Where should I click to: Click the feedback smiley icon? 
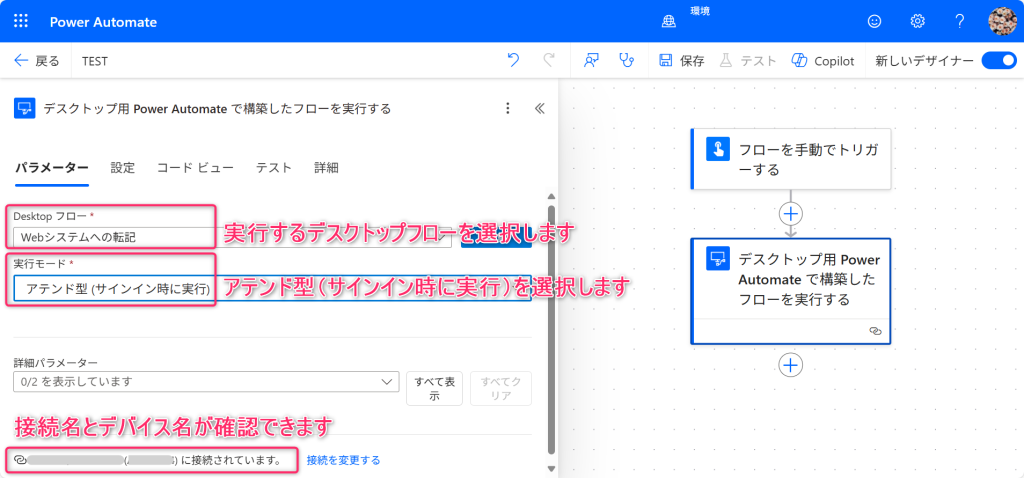click(x=874, y=21)
